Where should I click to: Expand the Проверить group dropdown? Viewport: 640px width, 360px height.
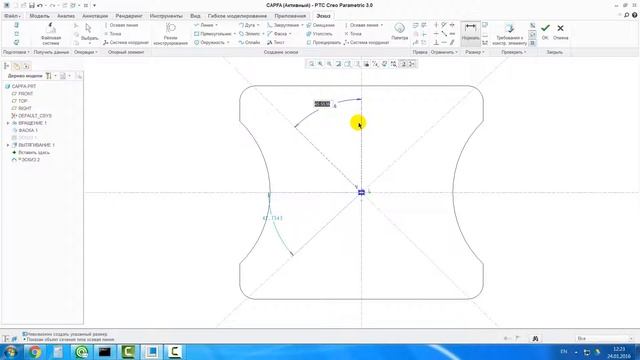[513, 52]
